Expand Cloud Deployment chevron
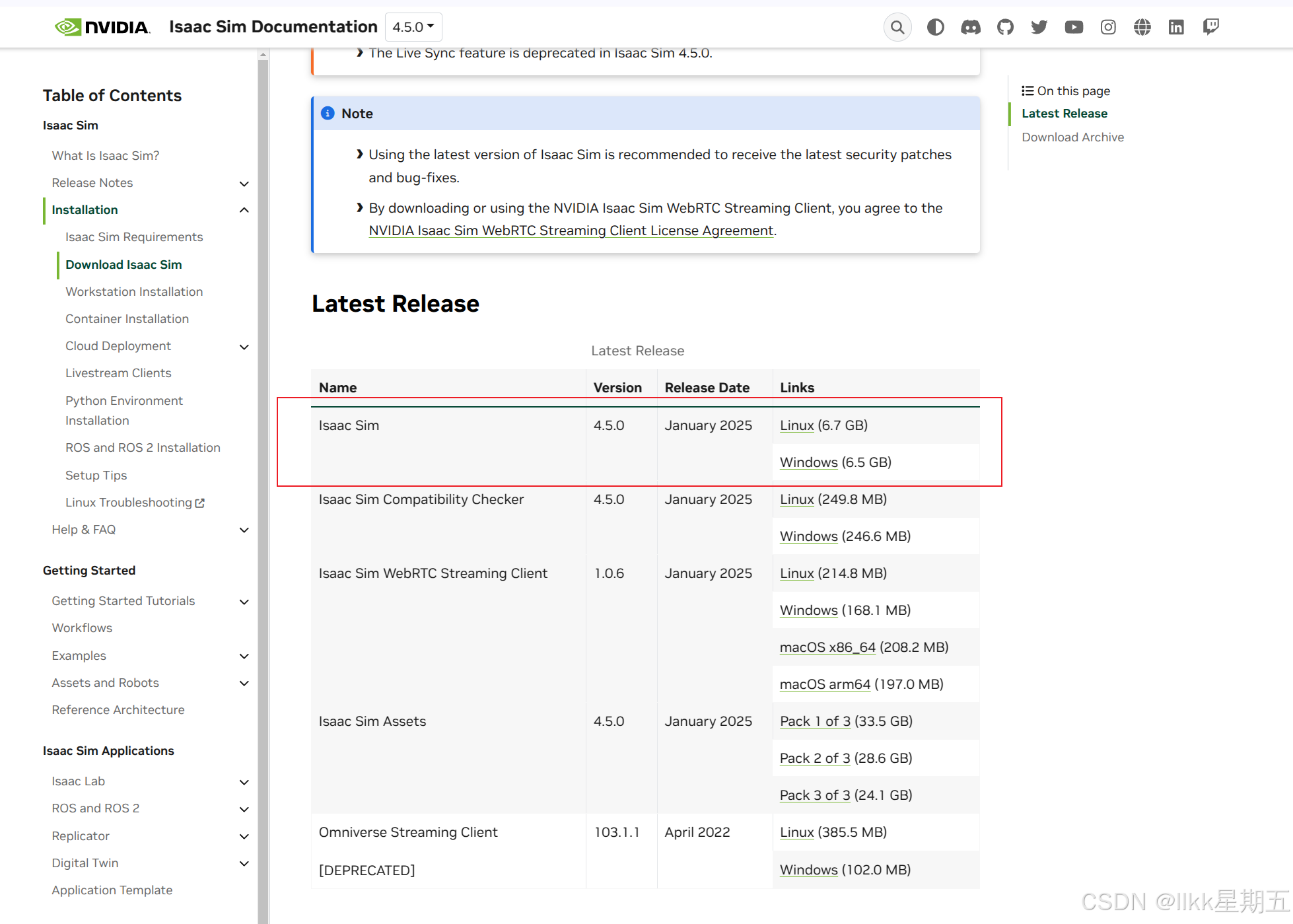Viewport: 1293px width, 924px height. point(244,347)
